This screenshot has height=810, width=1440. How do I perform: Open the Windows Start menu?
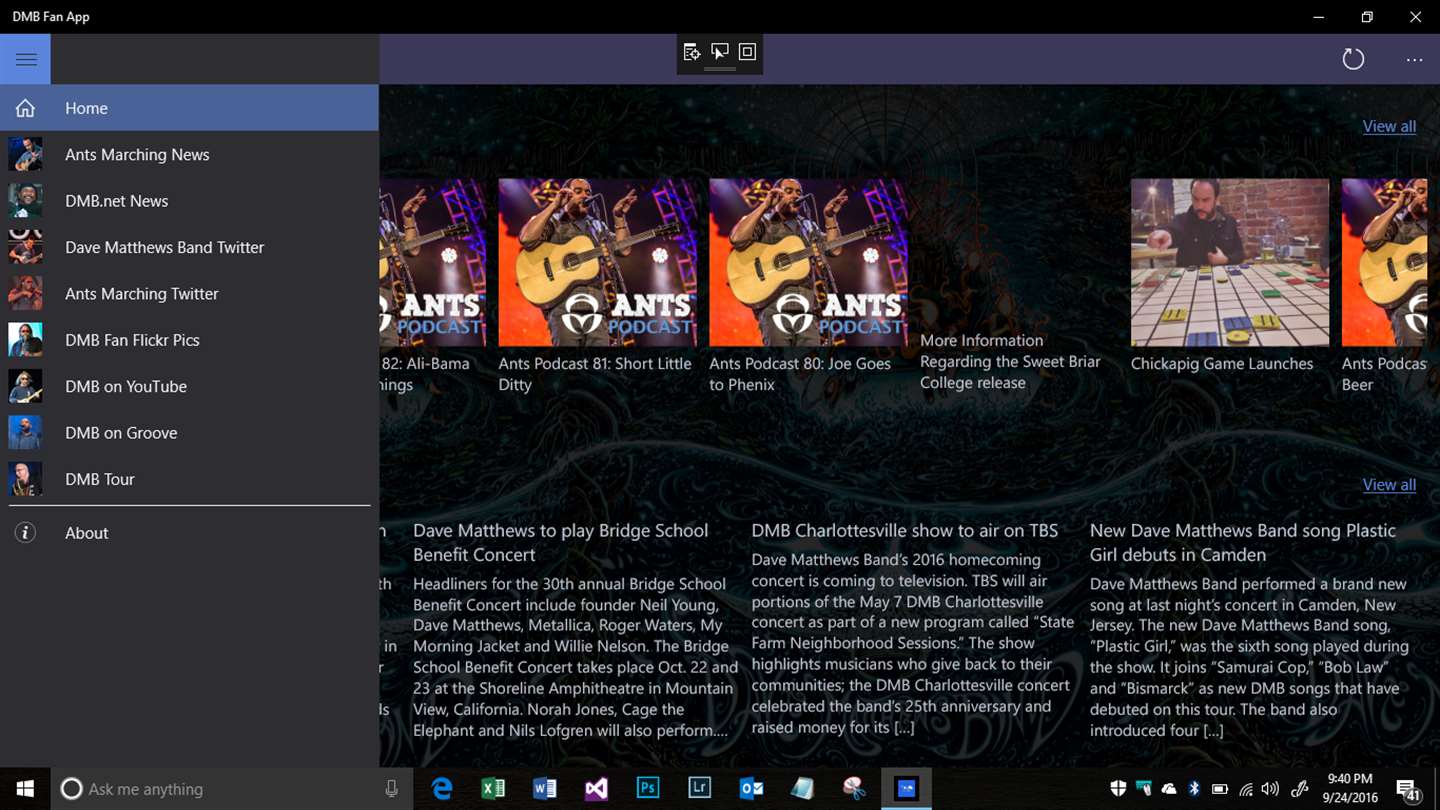pos(25,789)
